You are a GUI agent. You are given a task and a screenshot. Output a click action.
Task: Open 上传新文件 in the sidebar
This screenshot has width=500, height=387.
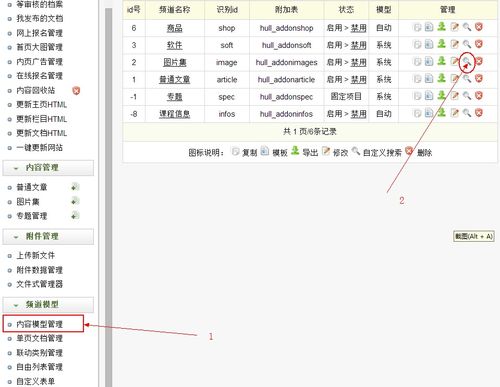click(36, 256)
